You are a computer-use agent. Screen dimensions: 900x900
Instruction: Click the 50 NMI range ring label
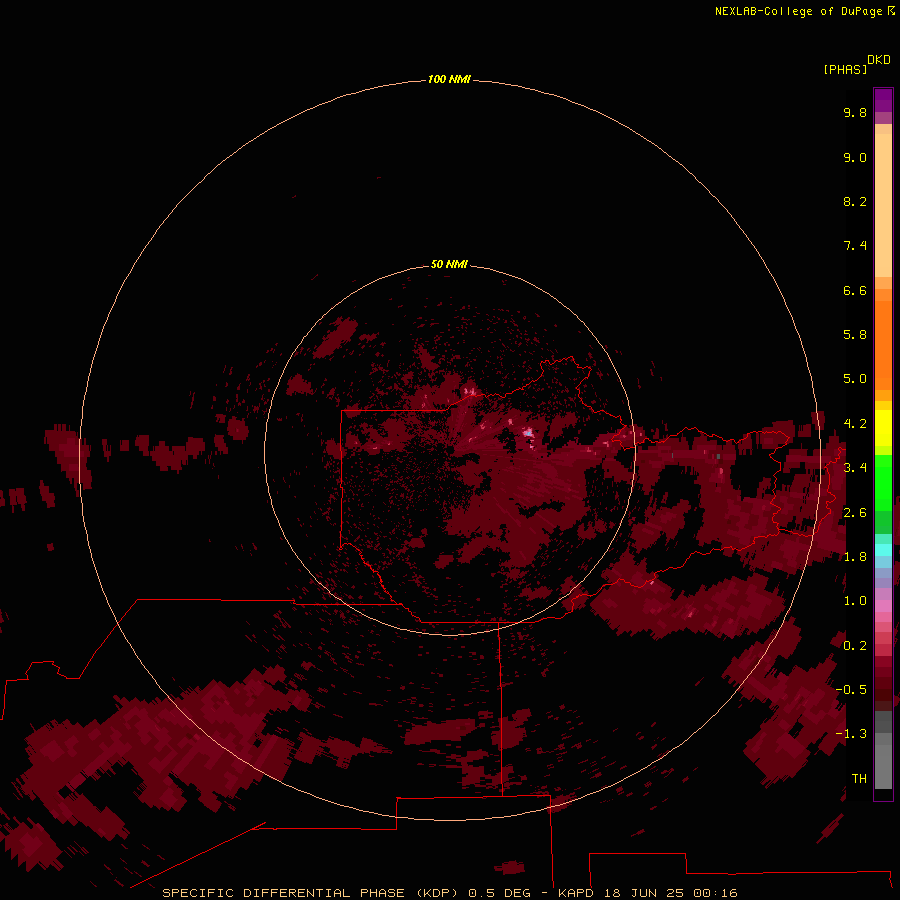[x=449, y=264]
